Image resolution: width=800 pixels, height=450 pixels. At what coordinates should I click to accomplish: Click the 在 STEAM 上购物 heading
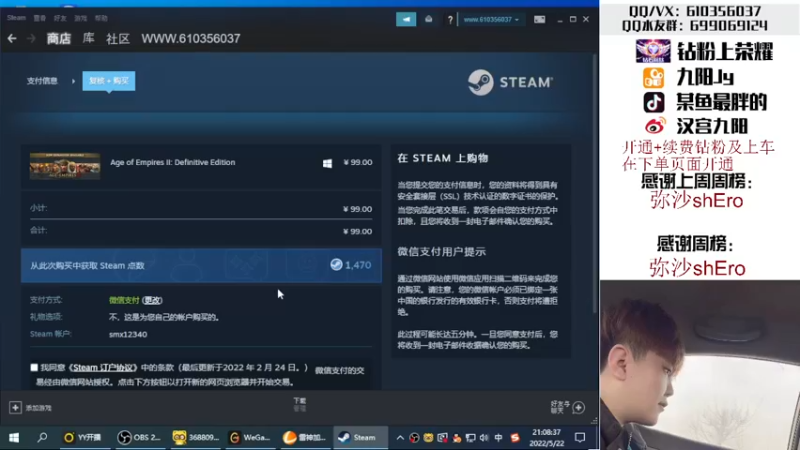click(x=443, y=158)
